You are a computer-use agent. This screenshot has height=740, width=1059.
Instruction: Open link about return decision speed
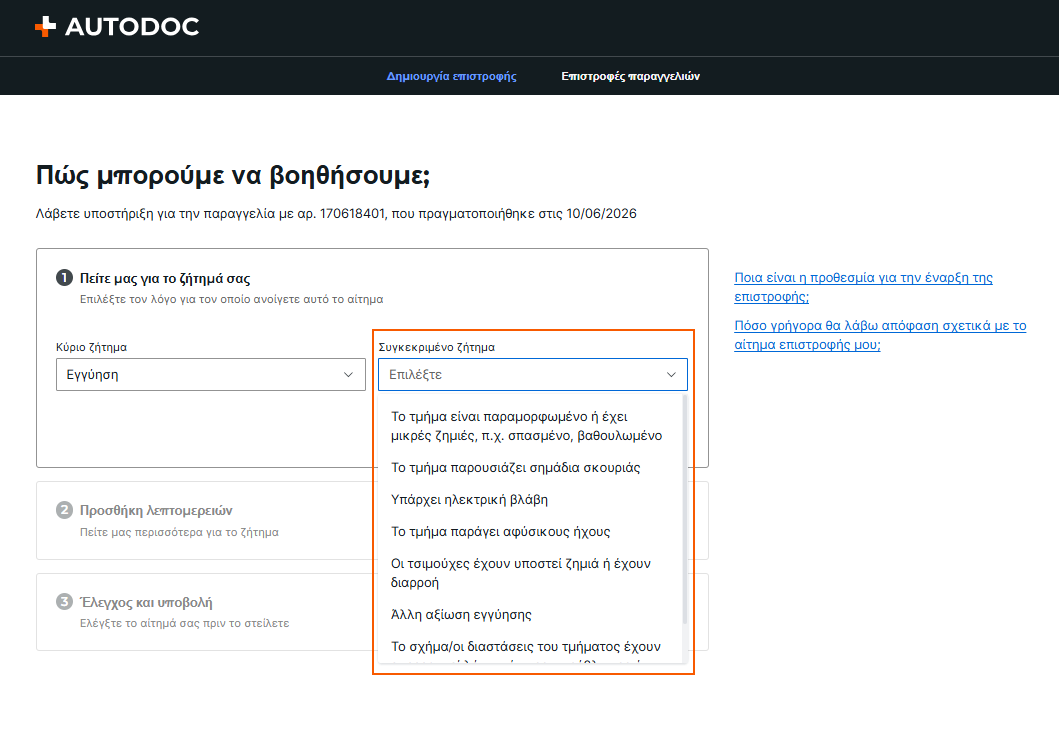pos(880,335)
